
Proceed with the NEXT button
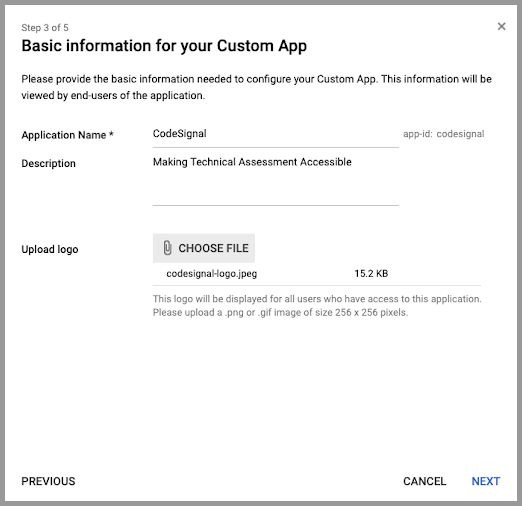point(486,481)
